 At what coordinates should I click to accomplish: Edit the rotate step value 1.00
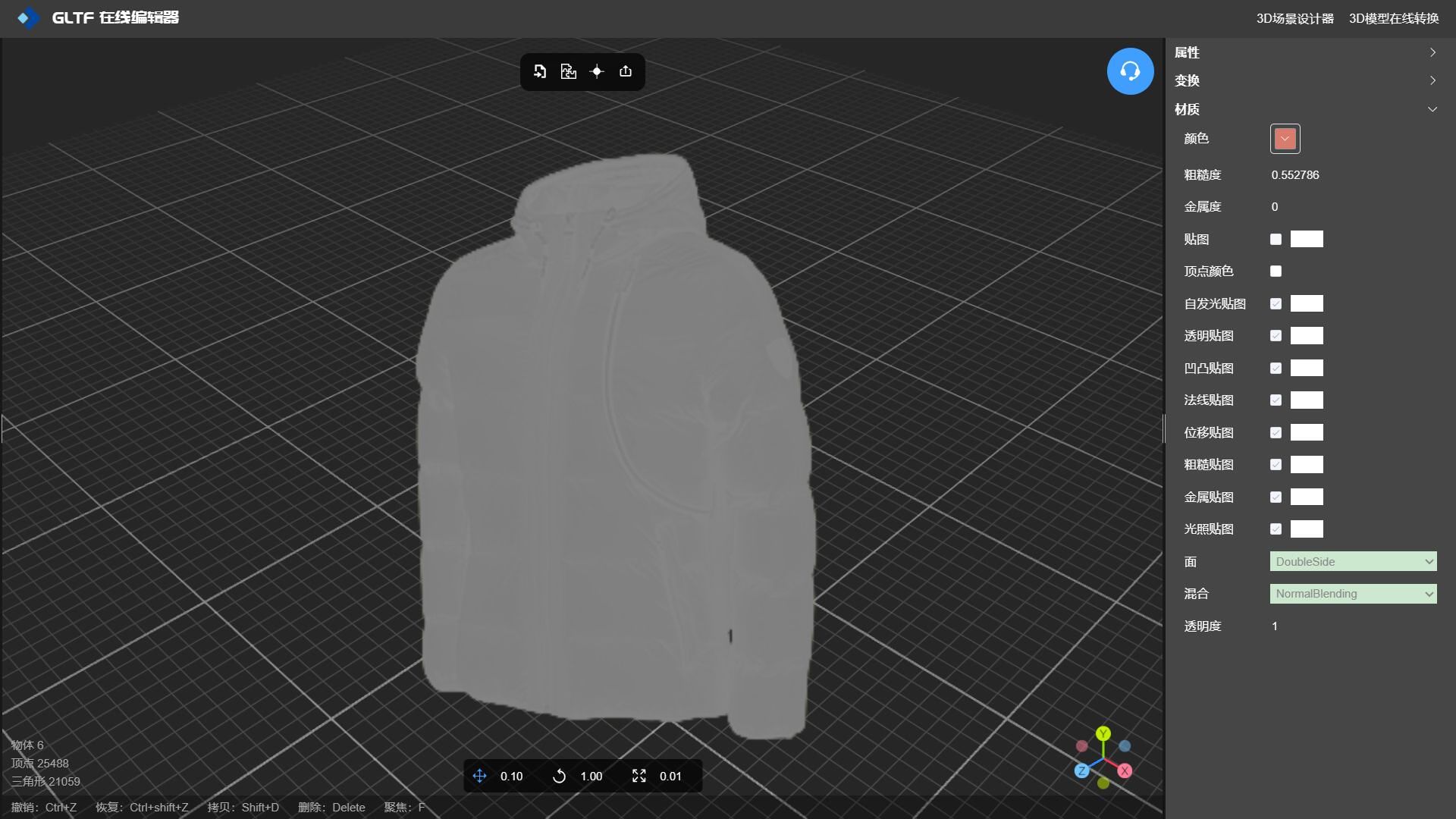click(x=591, y=777)
